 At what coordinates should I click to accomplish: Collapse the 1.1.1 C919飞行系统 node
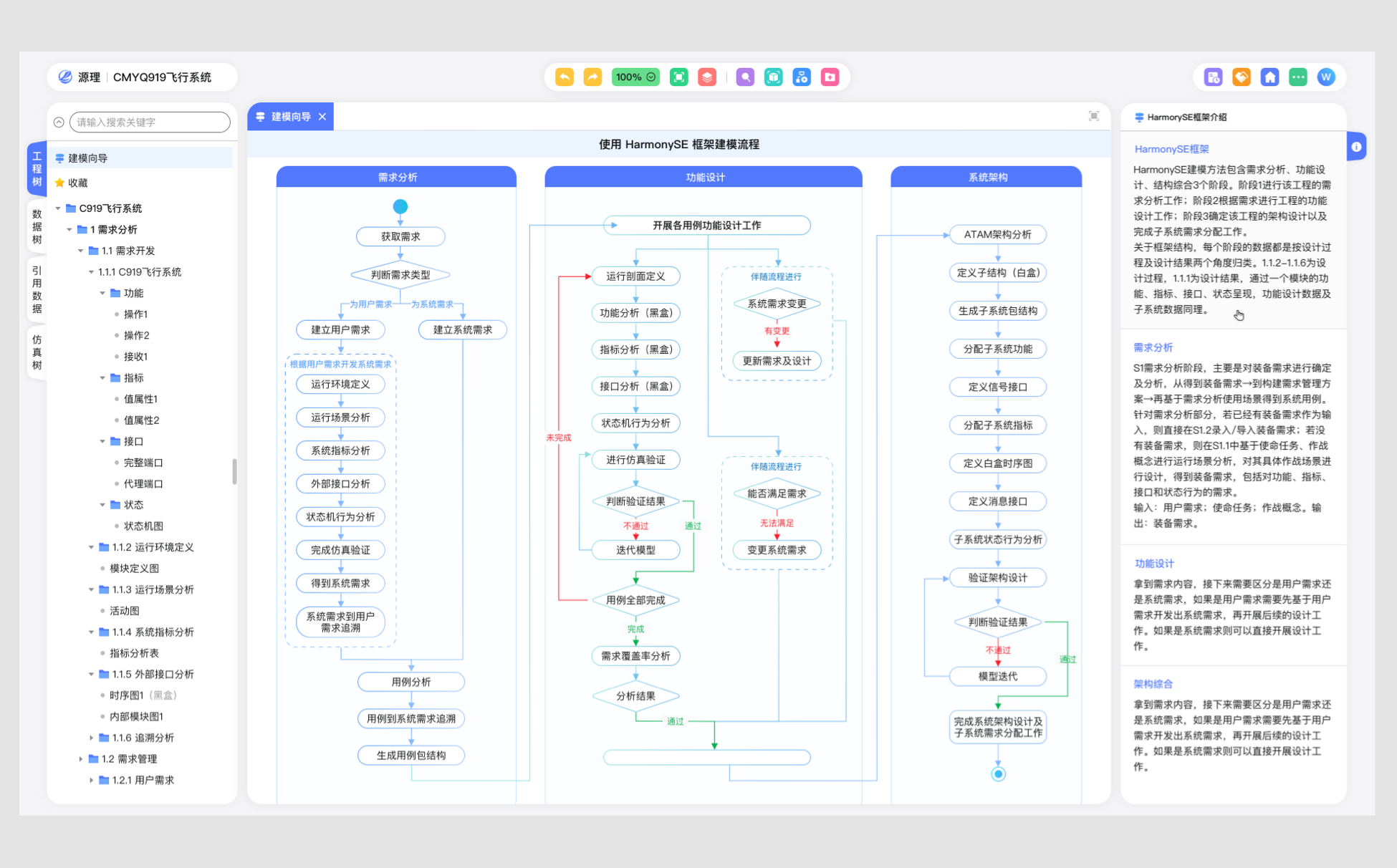91,272
